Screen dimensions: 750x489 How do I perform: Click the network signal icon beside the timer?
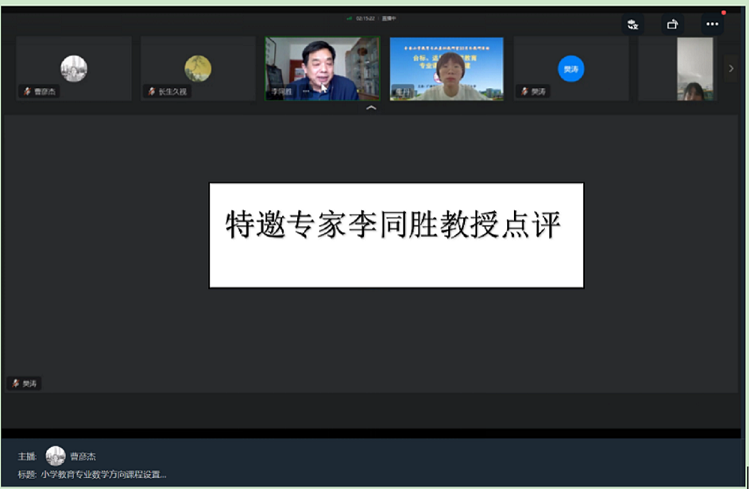[349, 18]
